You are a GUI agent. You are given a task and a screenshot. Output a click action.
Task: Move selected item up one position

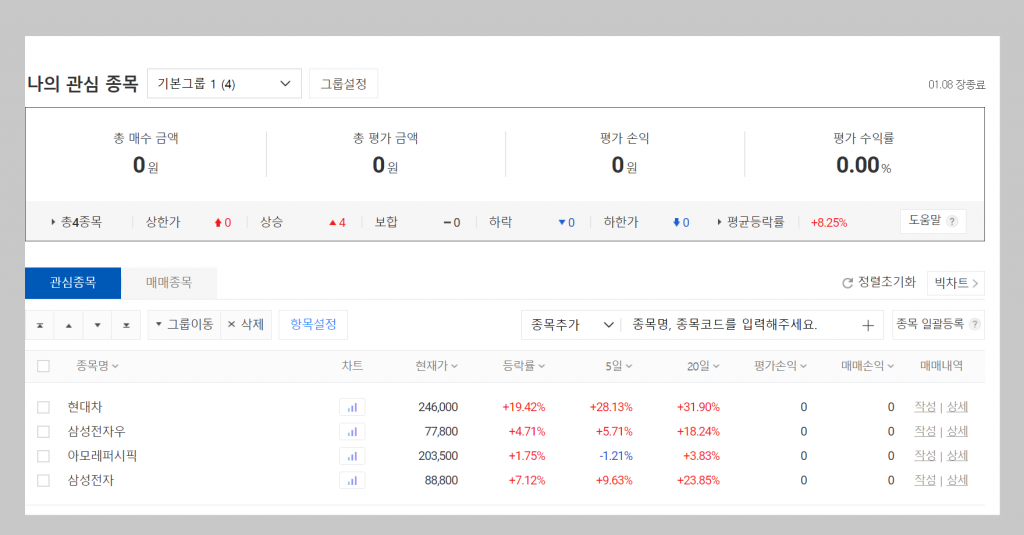tap(69, 325)
